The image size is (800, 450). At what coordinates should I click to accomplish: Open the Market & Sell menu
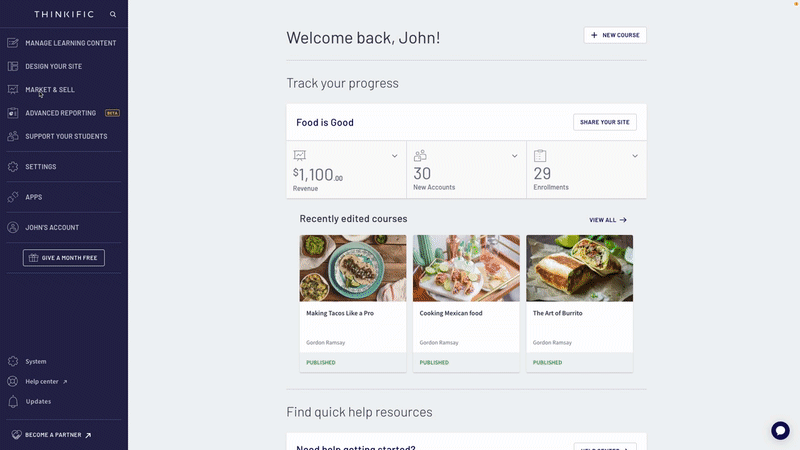[49, 90]
